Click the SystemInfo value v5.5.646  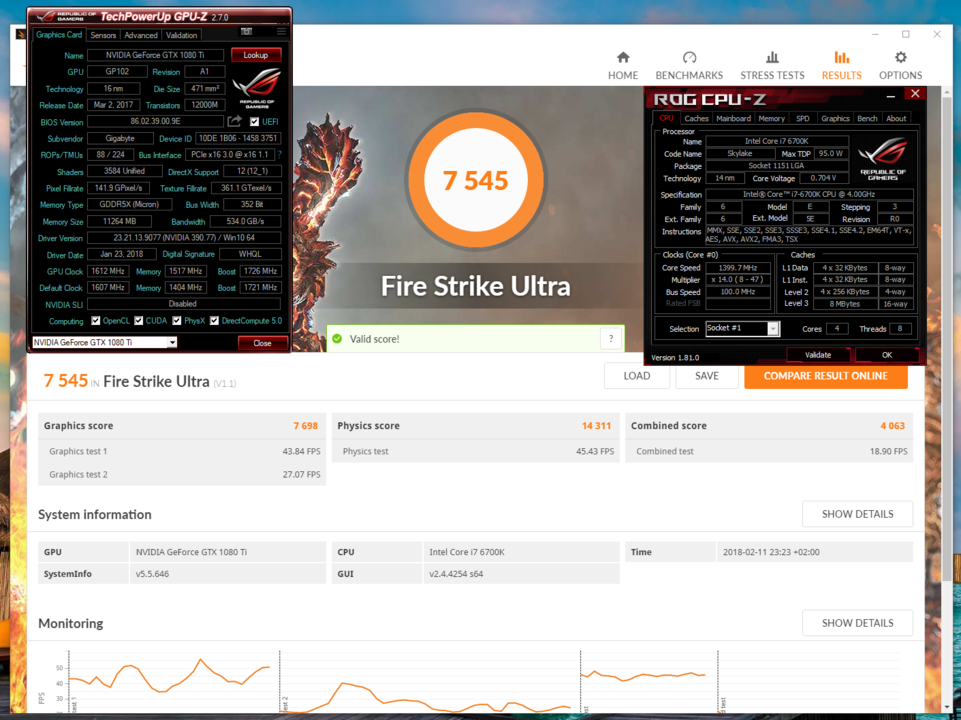pyautogui.click(x=153, y=574)
